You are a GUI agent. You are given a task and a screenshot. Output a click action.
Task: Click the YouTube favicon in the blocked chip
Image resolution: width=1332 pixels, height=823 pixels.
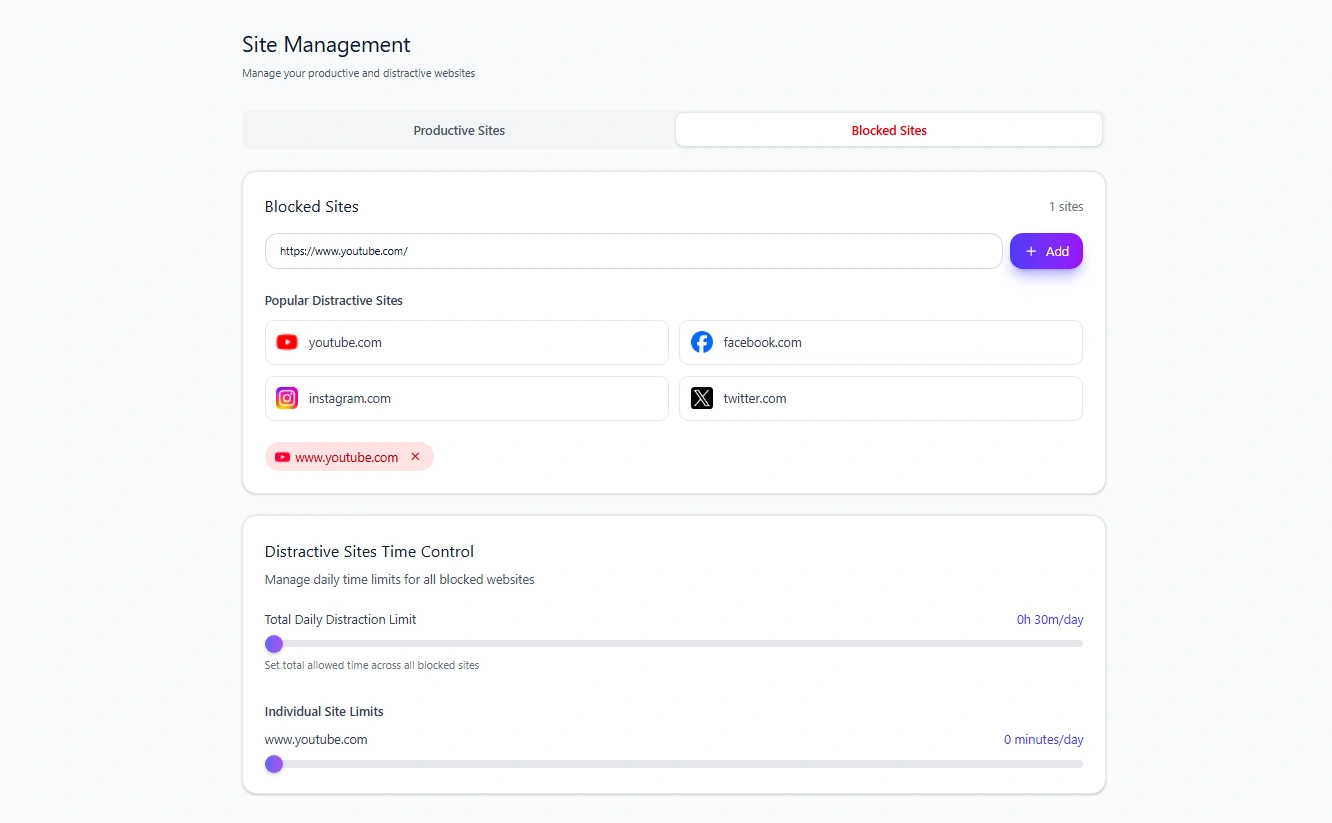click(282, 457)
